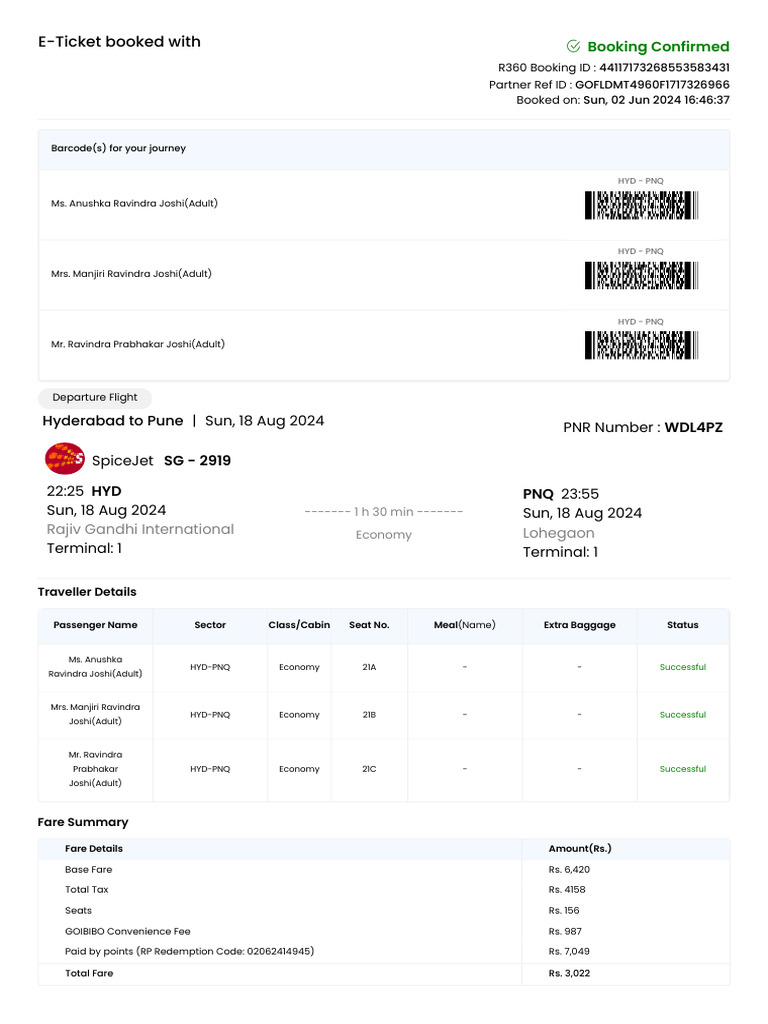Click the Sector column header
The image size is (768, 1024).
point(210,625)
